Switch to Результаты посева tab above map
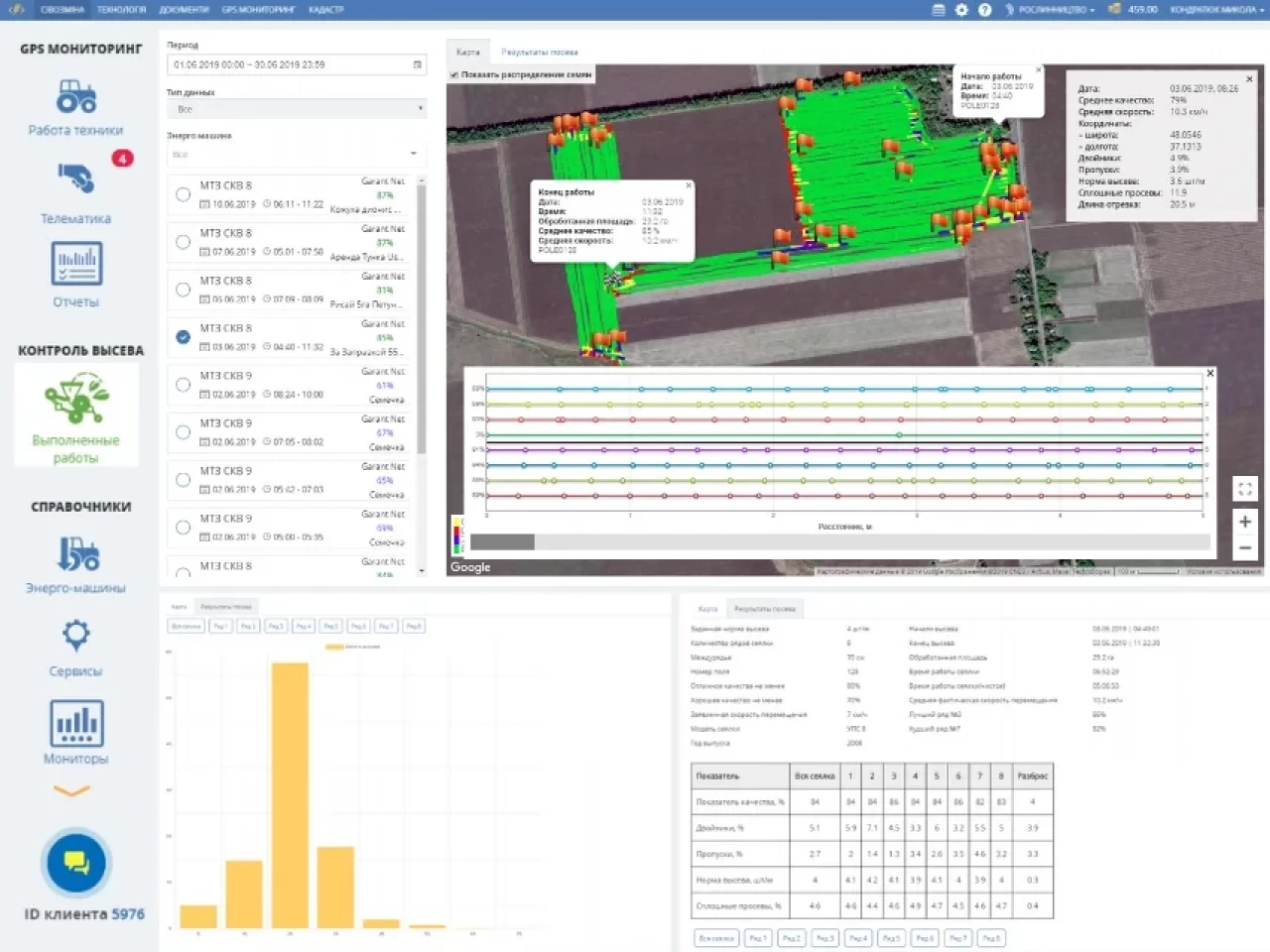This screenshot has width=1270, height=952. (539, 52)
